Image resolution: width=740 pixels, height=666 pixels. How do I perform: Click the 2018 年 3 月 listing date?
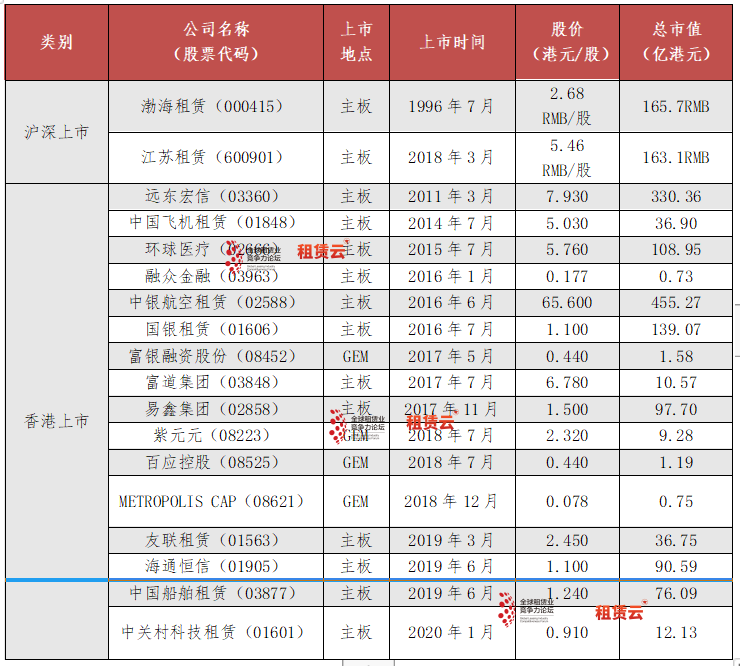(452, 158)
